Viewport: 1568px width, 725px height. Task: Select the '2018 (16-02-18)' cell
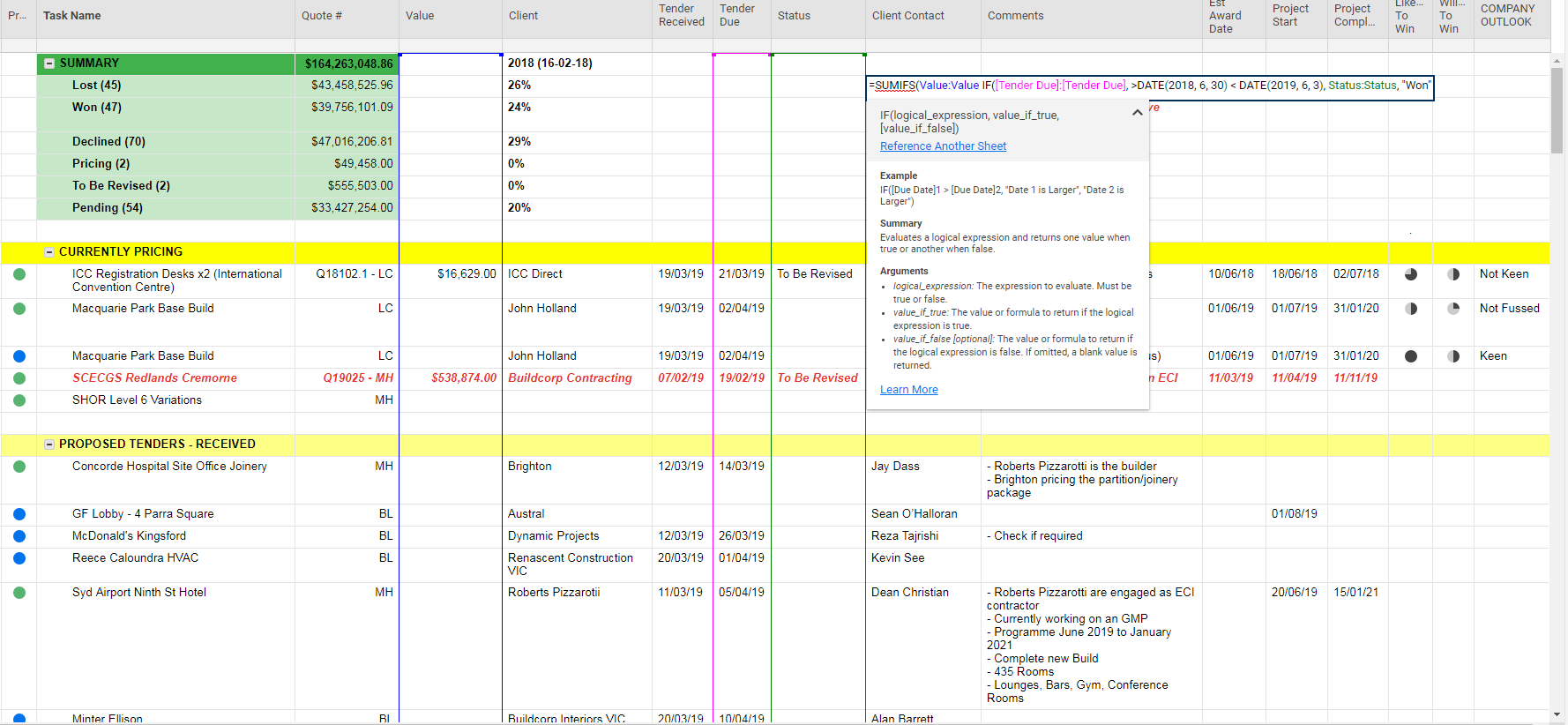577,64
